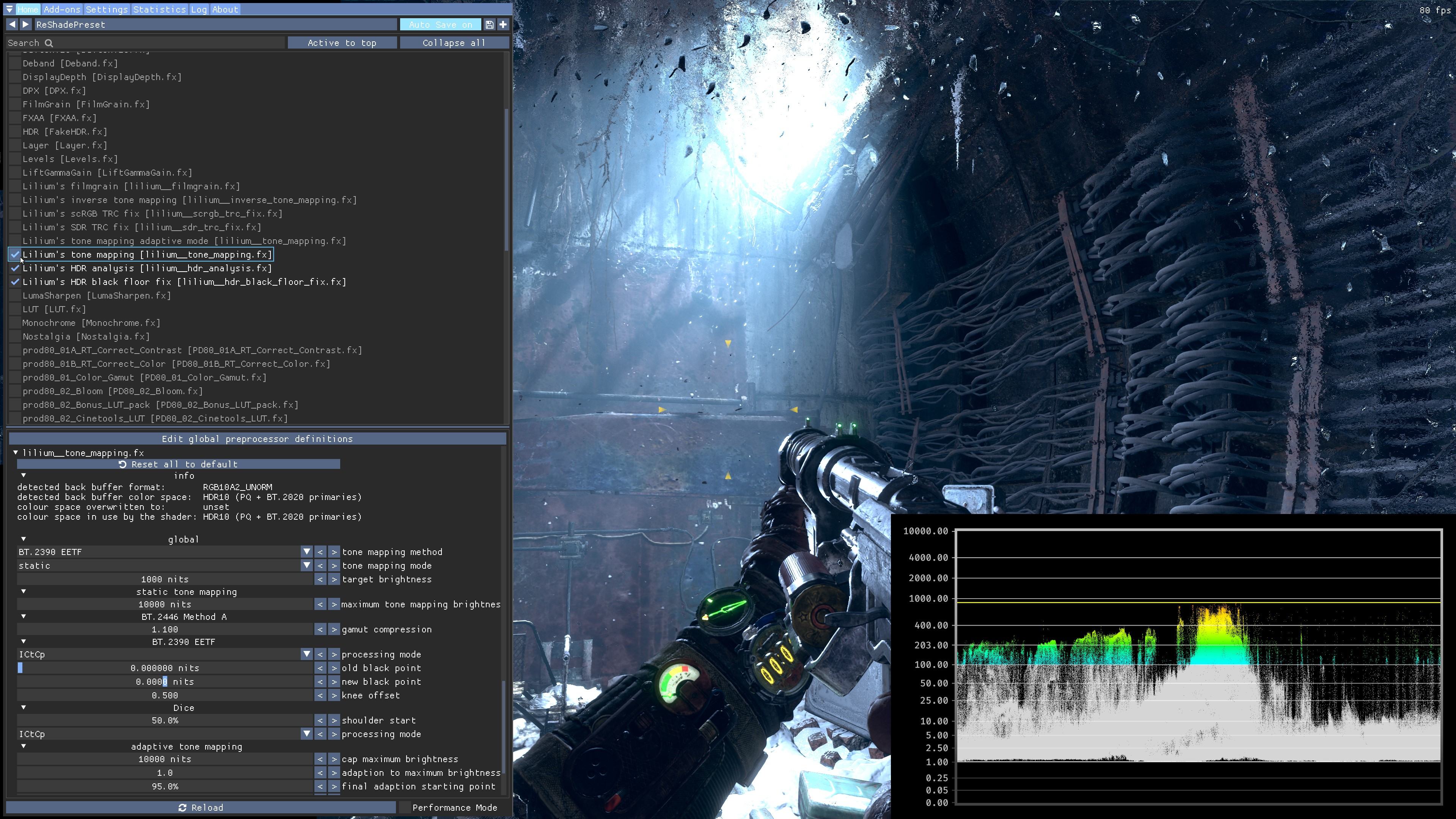This screenshot has height=819, width=1456.
Task: Click the old black point slider
Action: [165, 668]
